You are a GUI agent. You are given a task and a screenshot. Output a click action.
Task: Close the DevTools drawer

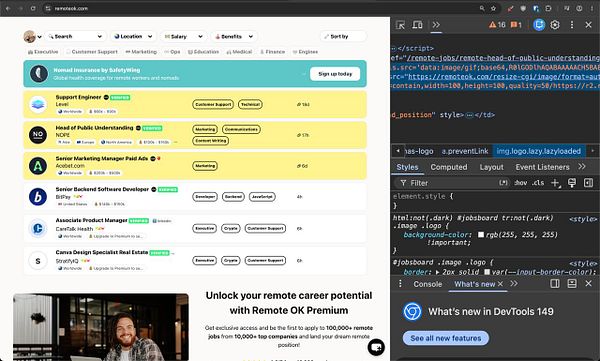(589, 284)
